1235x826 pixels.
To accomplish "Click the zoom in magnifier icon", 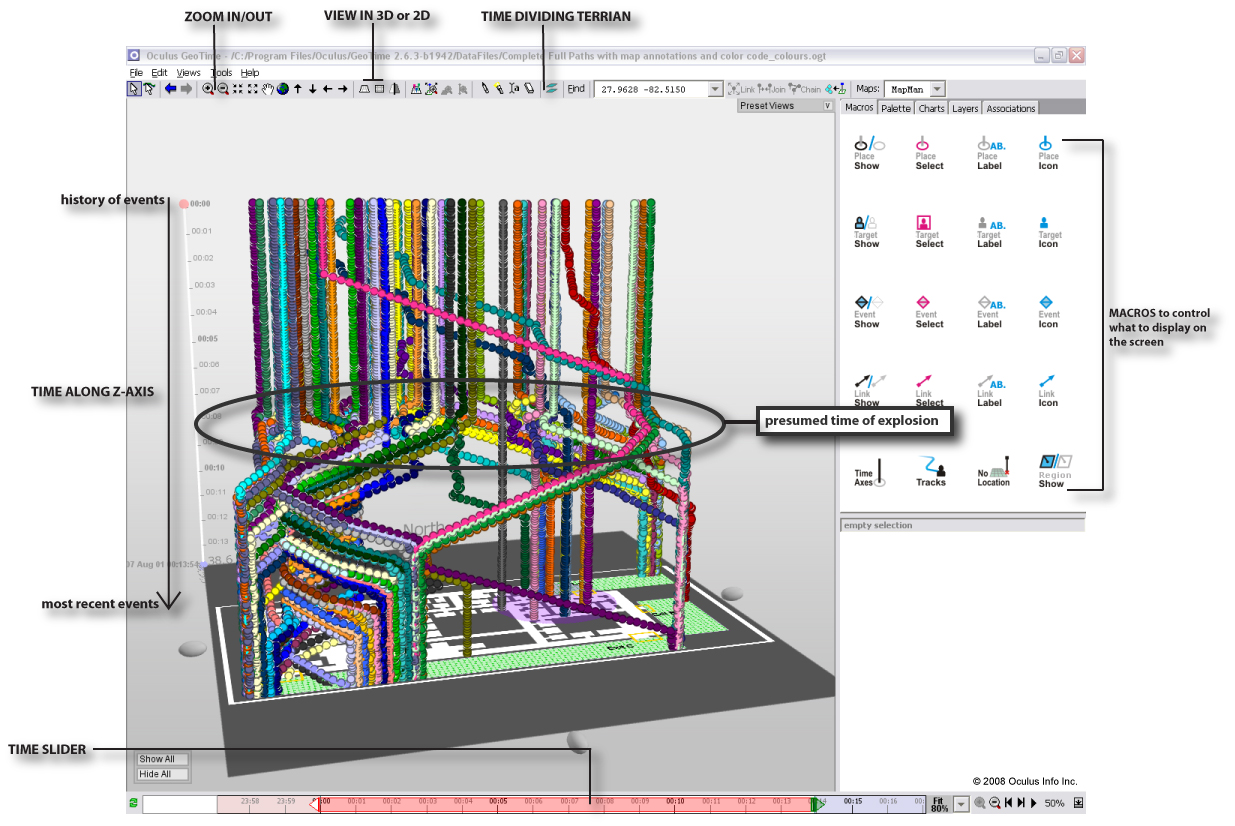I will [x=208, y=88].
